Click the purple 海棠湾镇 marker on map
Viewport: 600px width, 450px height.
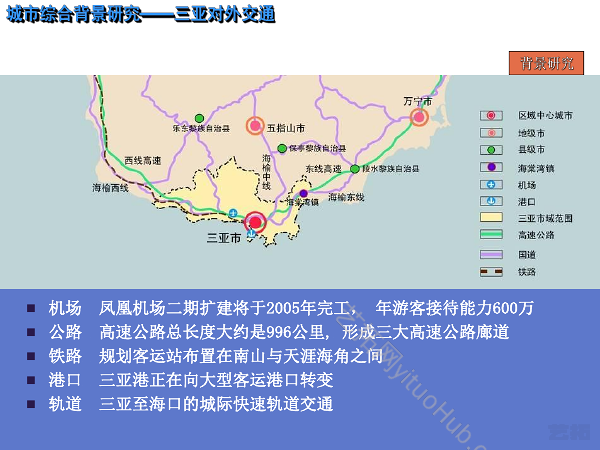click(x=303, y=193)
